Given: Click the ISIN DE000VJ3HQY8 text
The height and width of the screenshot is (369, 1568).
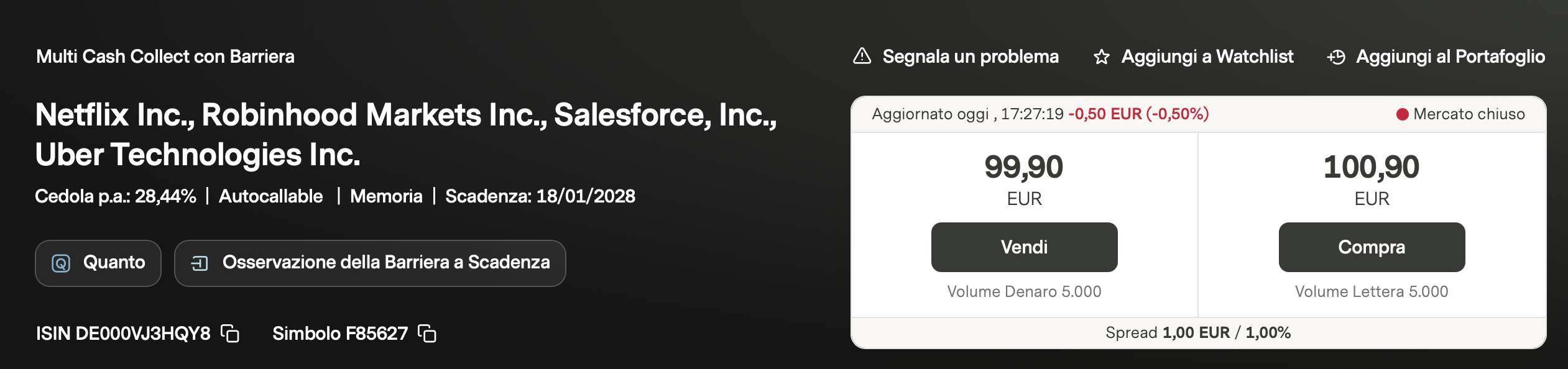Looking at the screenshot, I should coord(123,334).
